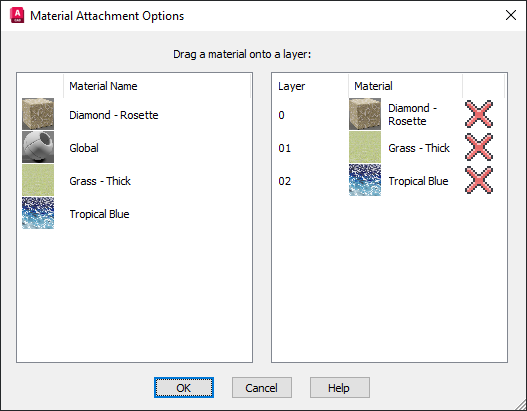Click AutoCAD application icon in title bar
The width and height of the screenshot is (527, 411).
tap(17, 15)
